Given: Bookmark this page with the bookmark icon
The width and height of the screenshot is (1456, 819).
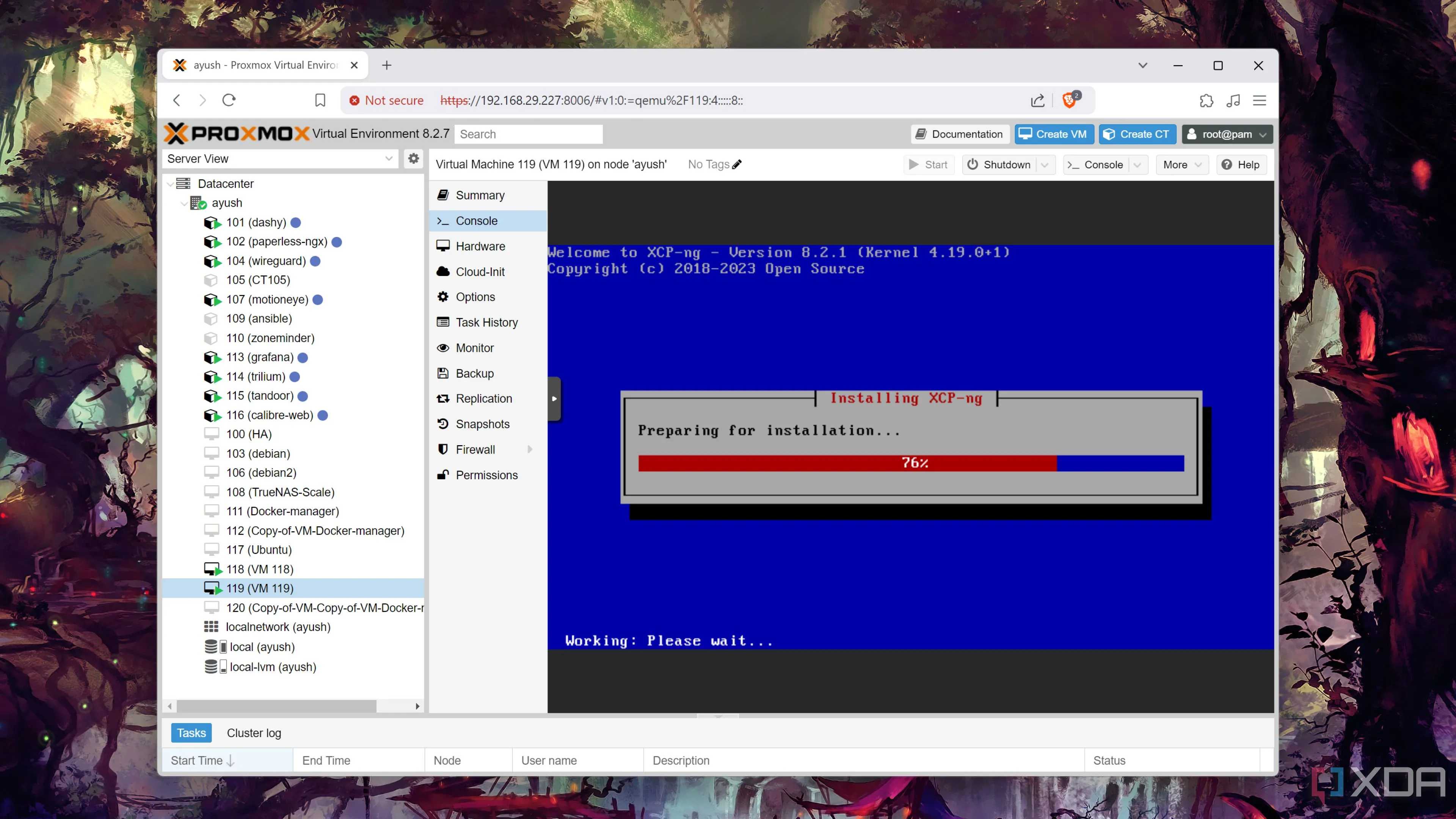Looking at the screenshot, I should [x=320, y=100].
